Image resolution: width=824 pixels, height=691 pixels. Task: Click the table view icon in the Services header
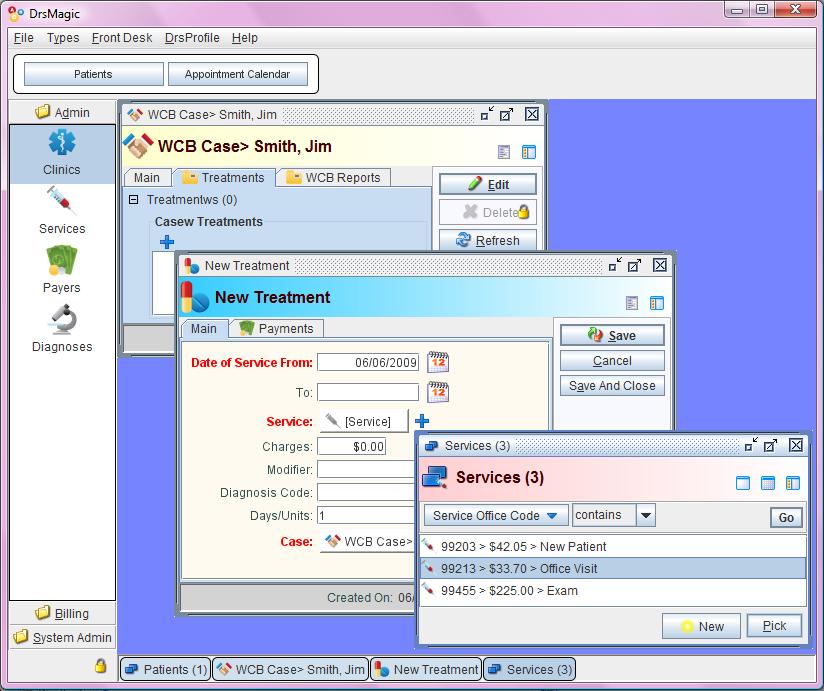point(768,483)
